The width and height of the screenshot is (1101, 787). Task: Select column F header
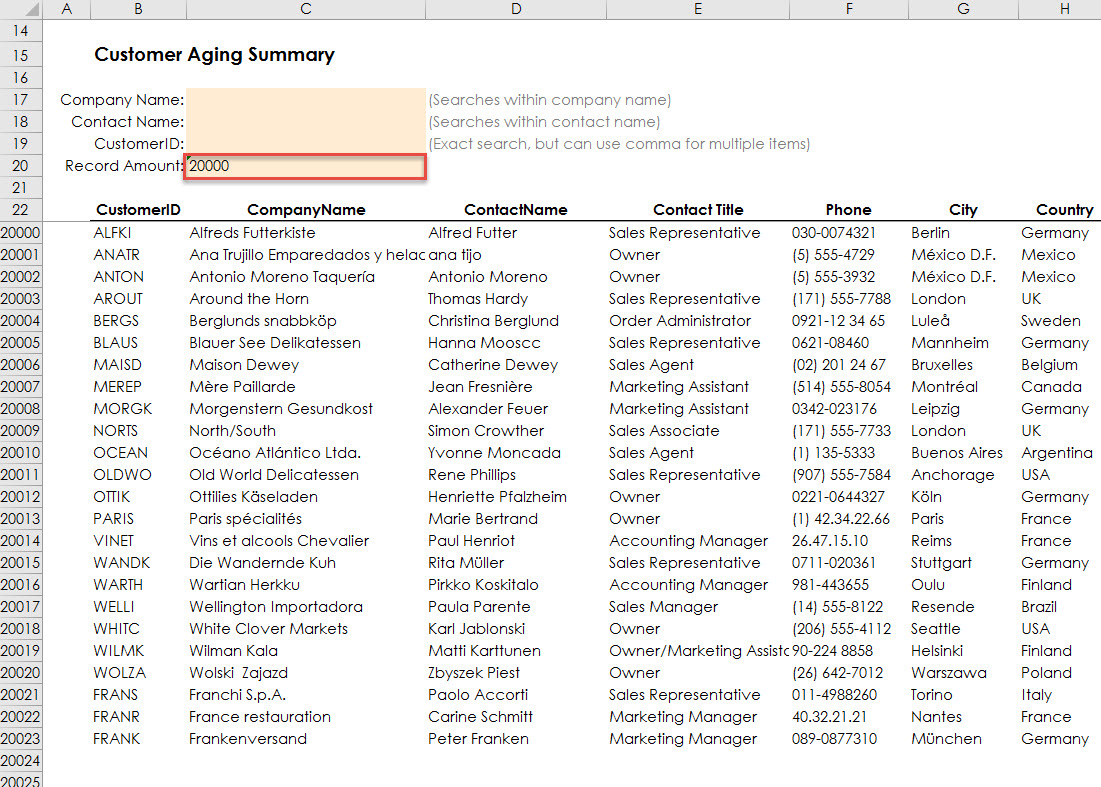point(849,9)
